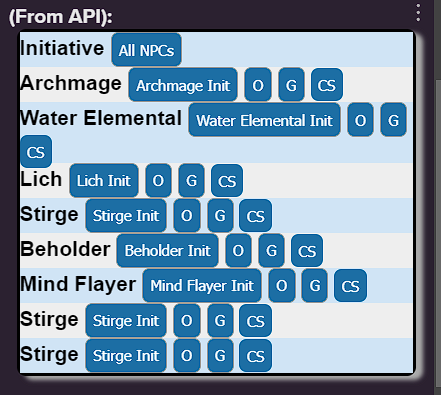Click the Water Elemental Init button

coord(264,120)
